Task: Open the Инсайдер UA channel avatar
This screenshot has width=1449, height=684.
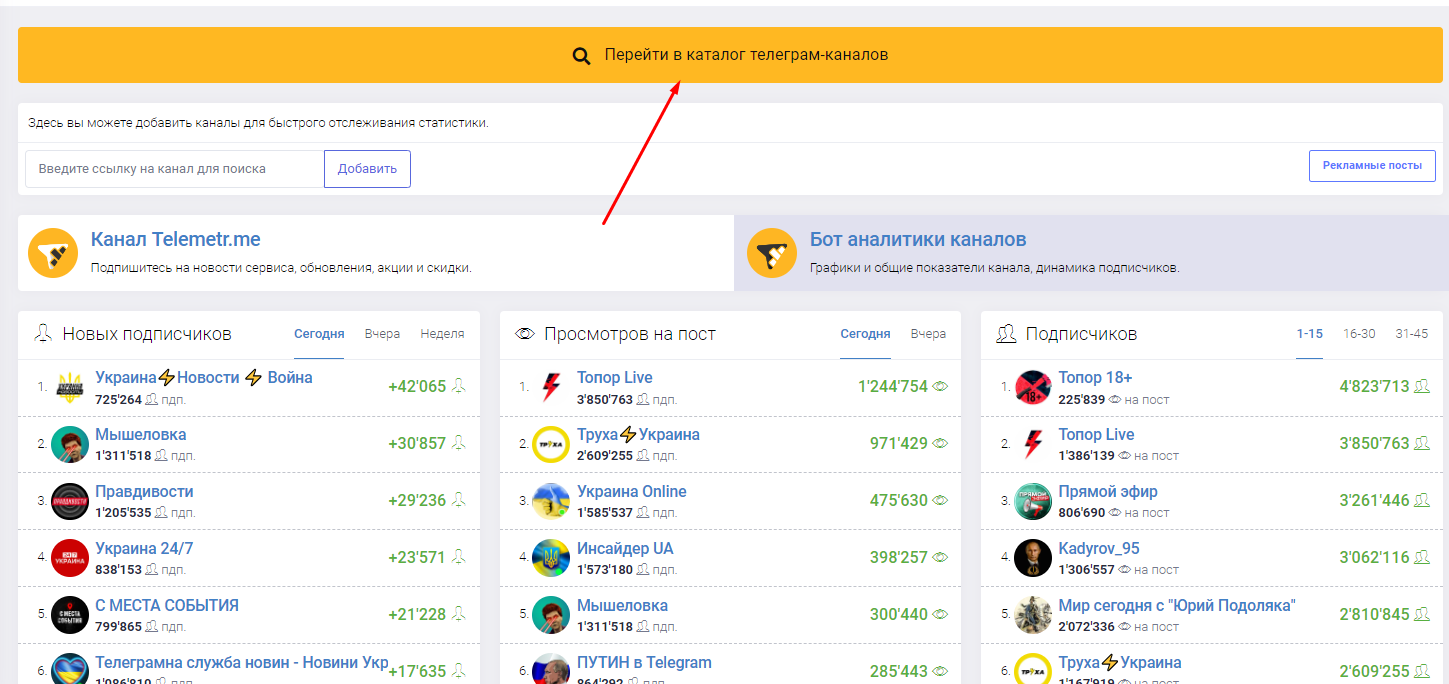Action: [551, 558]
